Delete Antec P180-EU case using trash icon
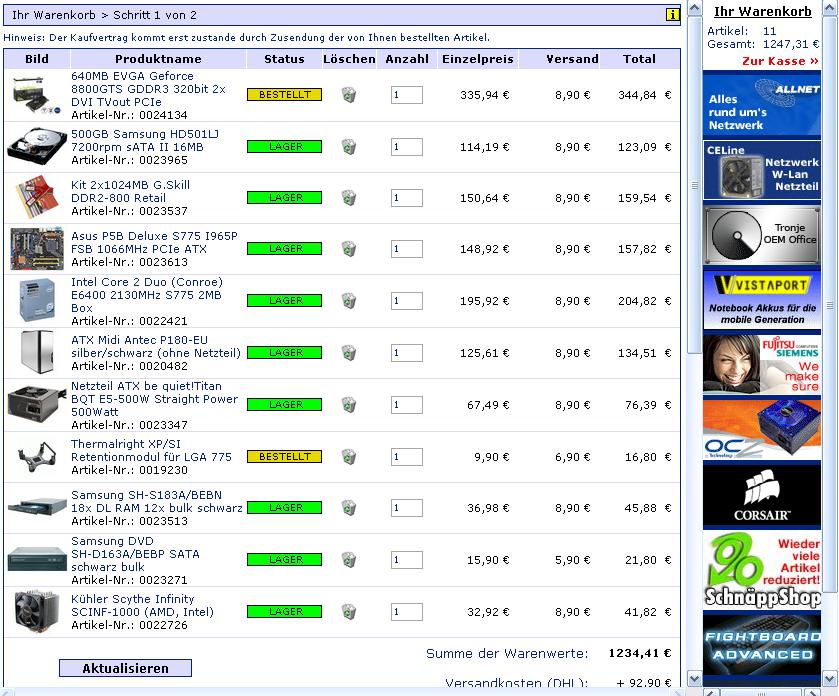839x696 pixels. (349, 353)
